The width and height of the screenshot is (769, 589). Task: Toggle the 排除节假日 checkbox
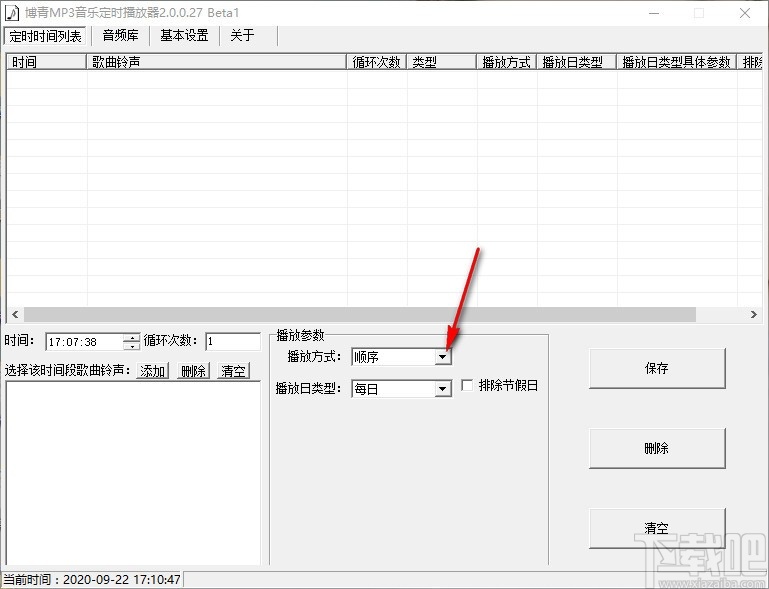point(467,385)
